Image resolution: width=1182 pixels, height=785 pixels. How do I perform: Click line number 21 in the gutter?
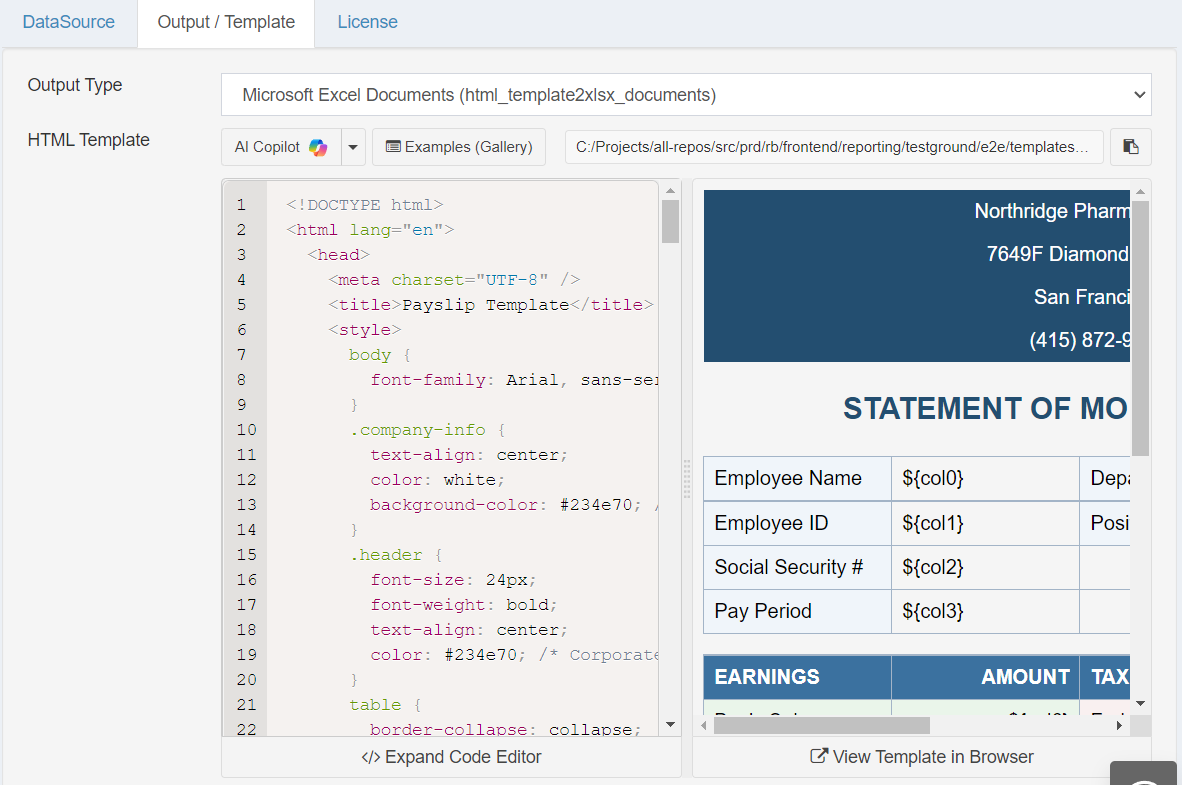pyautogui.click(x=247, y=705)
